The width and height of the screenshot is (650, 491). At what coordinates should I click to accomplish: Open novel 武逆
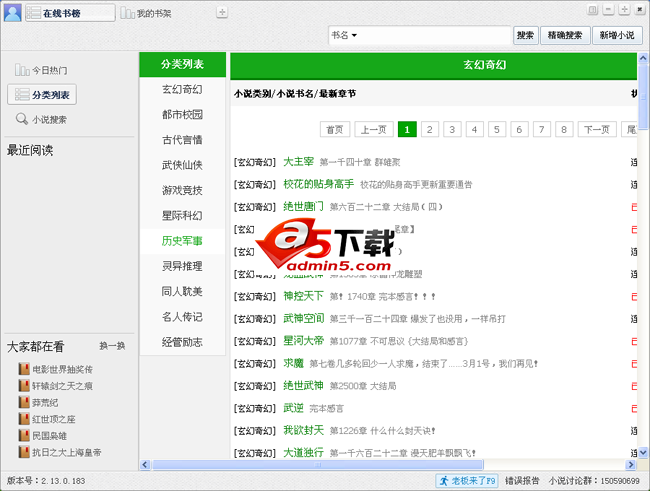point(293,408)
